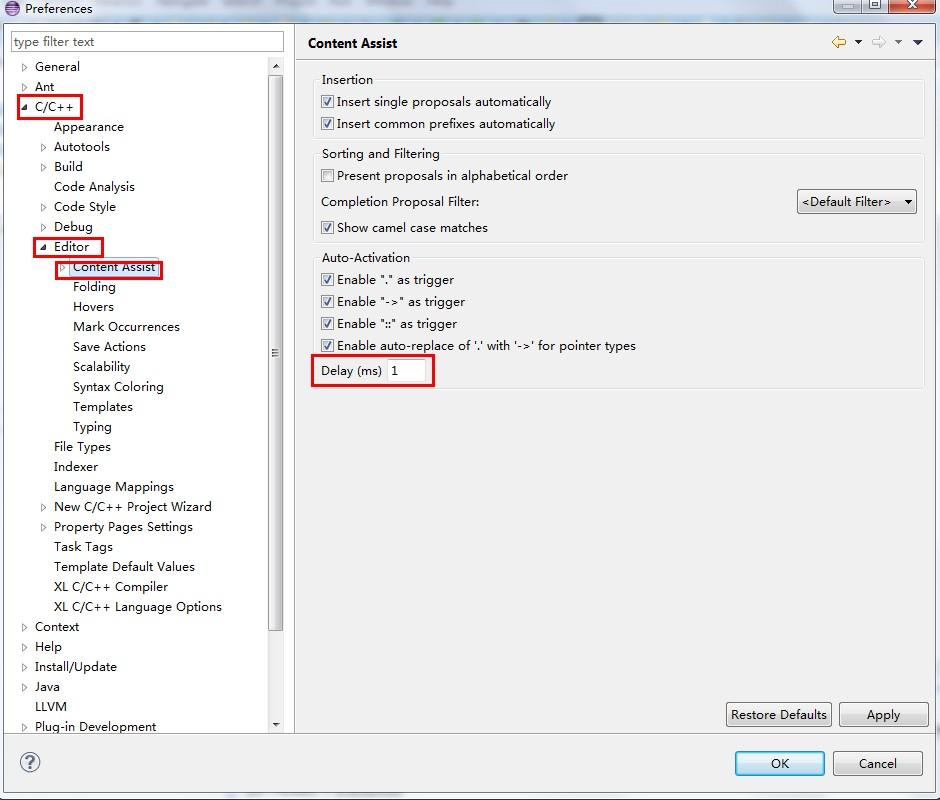Expand the Install/Update node

[x=25, y=667]
